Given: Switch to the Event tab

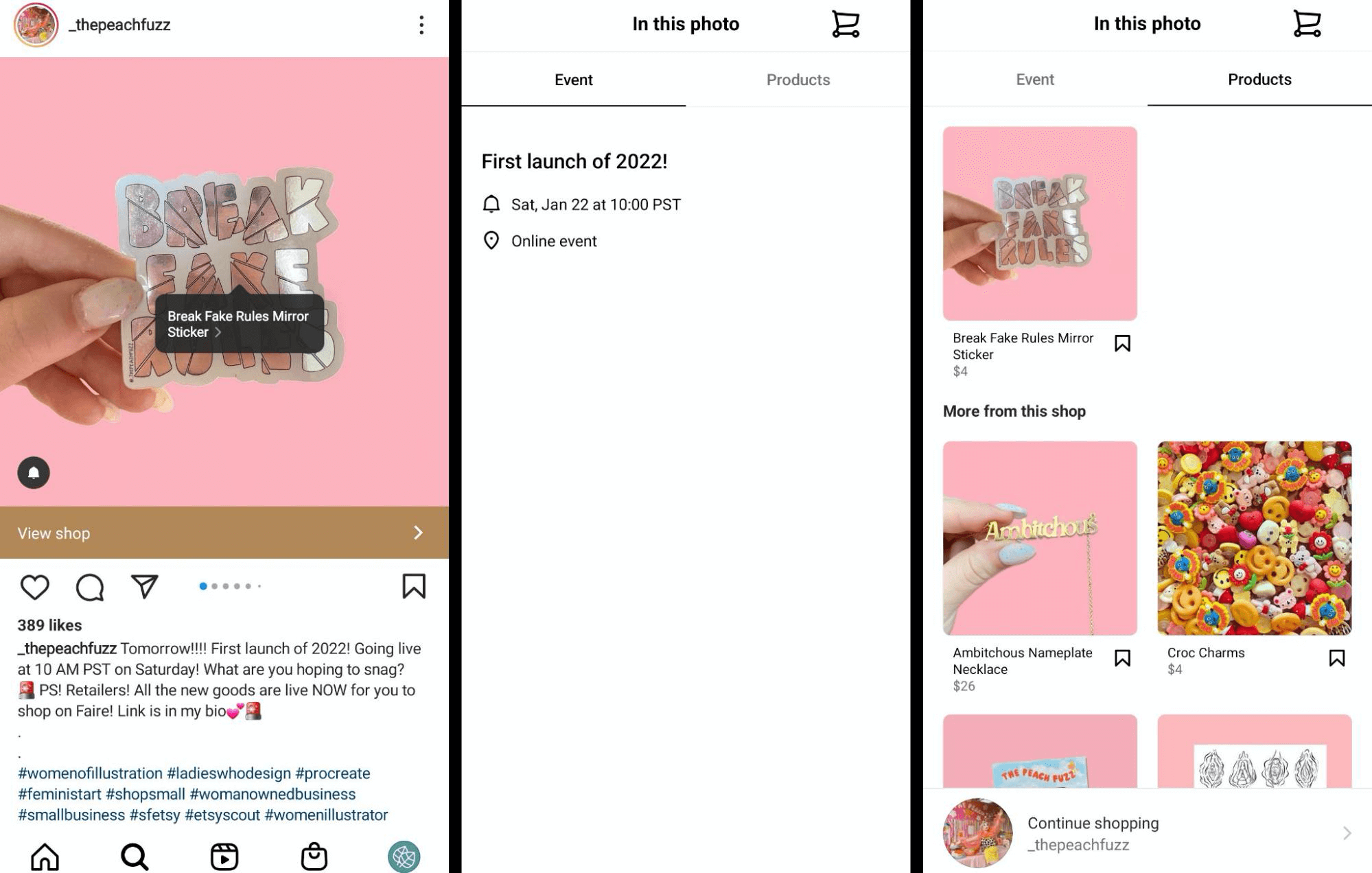Looking at the screenshot, I should pyautogui.click(x=1034, y=79).
